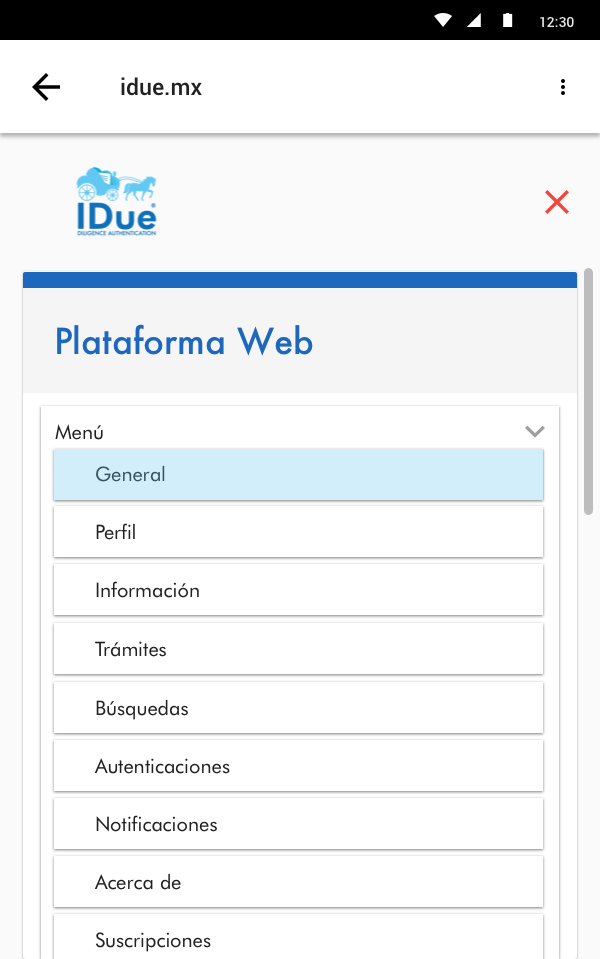Screen dimensions: 600x959
Task: Open the Acerca de item
Action: click(x=298, y=882)
